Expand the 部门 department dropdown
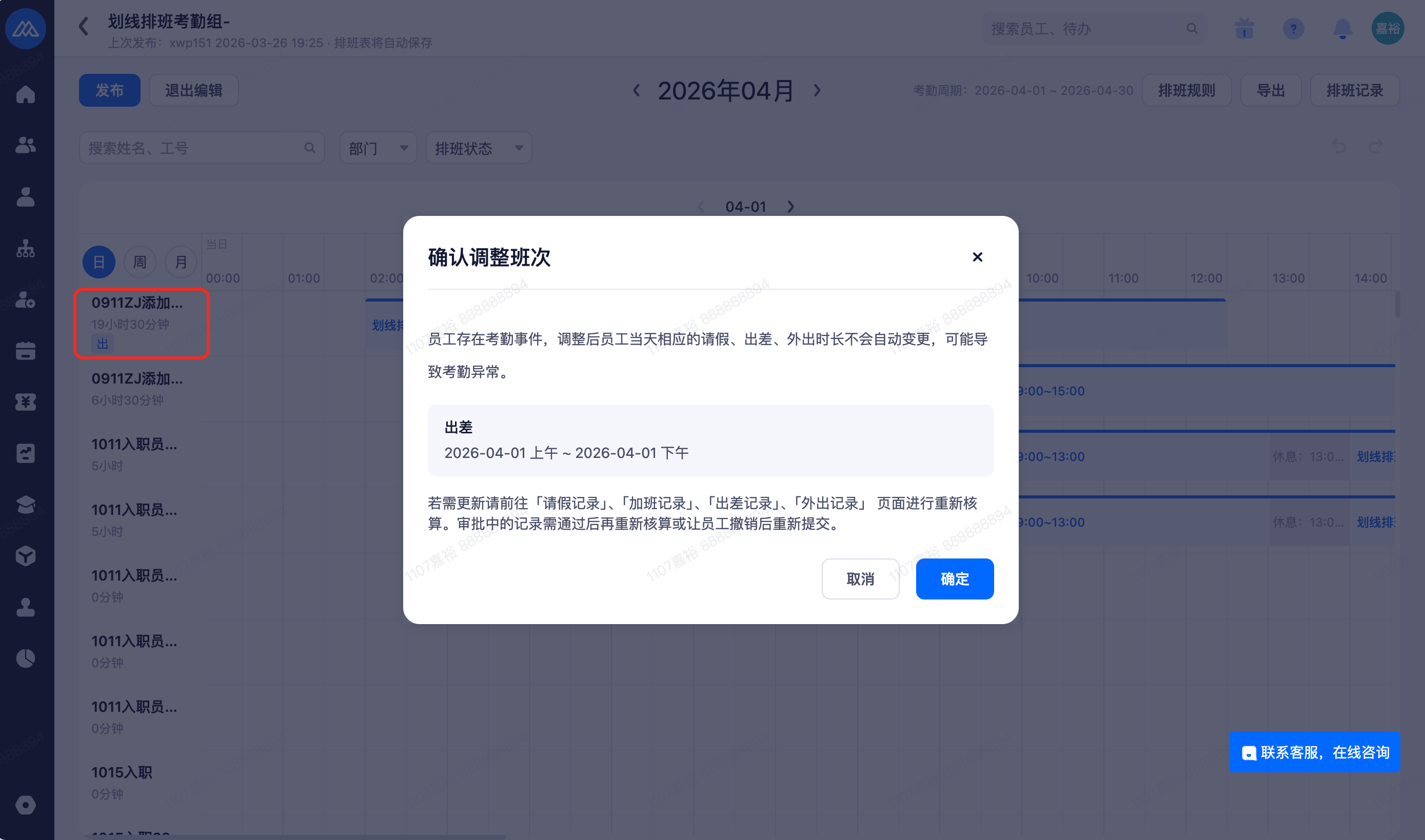This screenshot has width=1425, height=840. coord(378,148)
